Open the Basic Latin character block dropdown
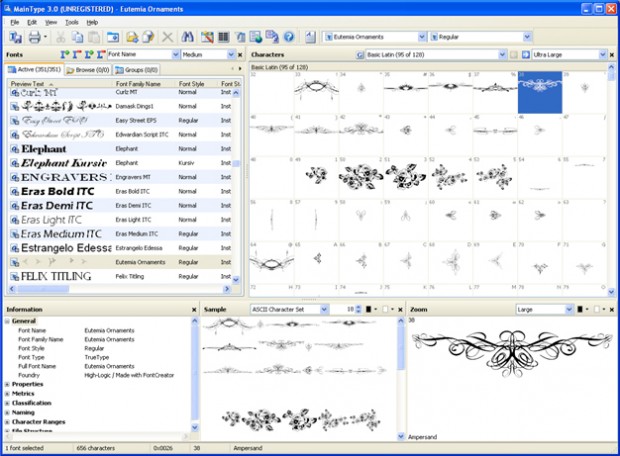The height and width of the screenshot is (456, 620). 502,55
